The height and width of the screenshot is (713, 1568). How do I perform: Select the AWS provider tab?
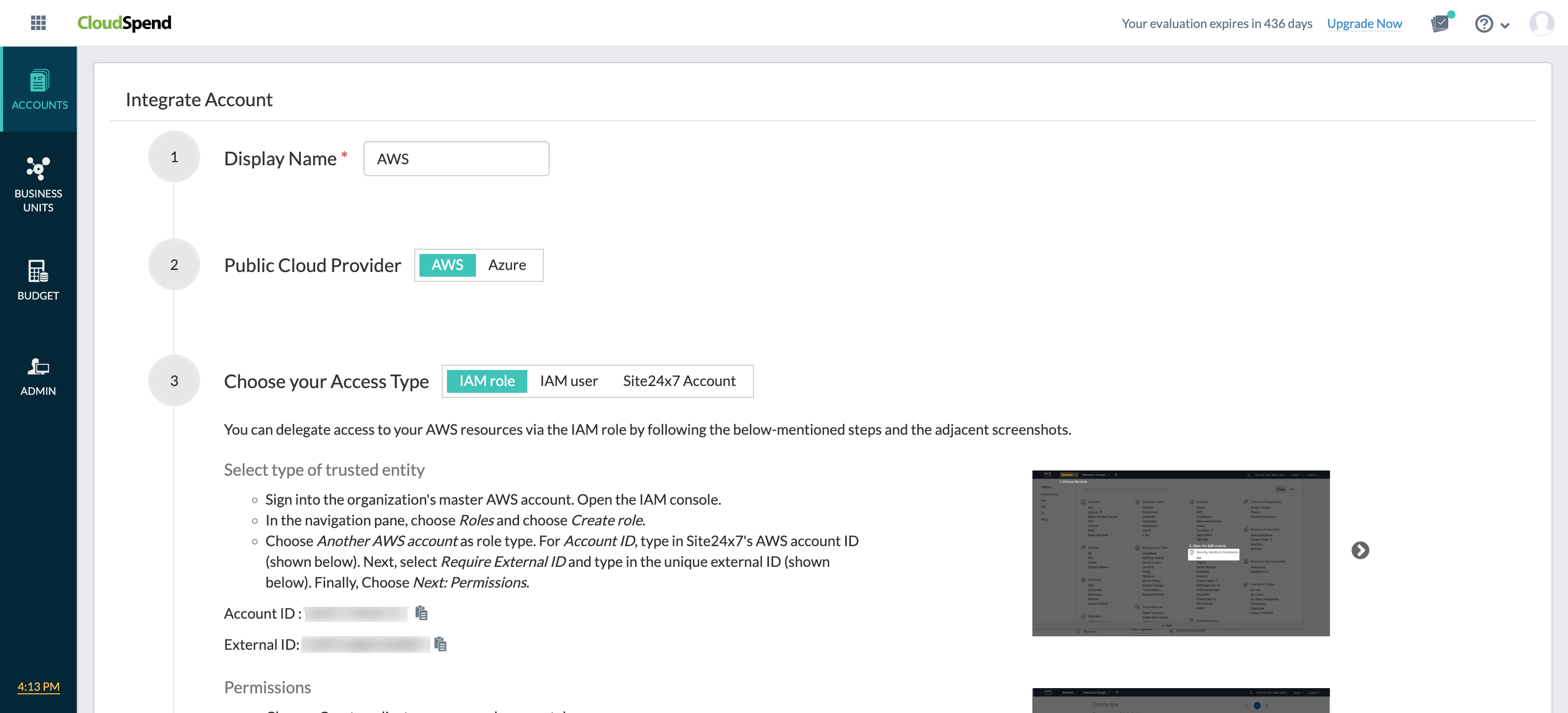(x=447, y=265)
